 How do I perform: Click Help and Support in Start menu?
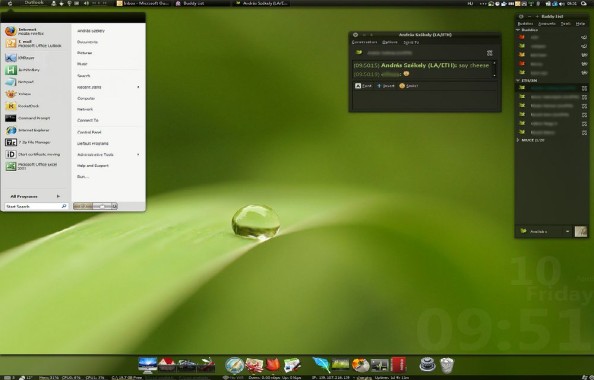pyautogui.click(x=93, y=166)
